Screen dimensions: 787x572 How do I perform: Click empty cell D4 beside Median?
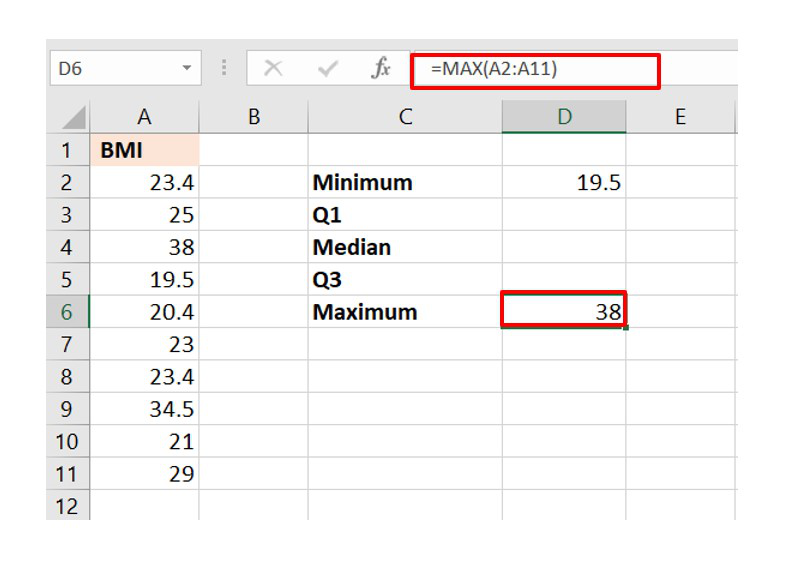point(564,247)
